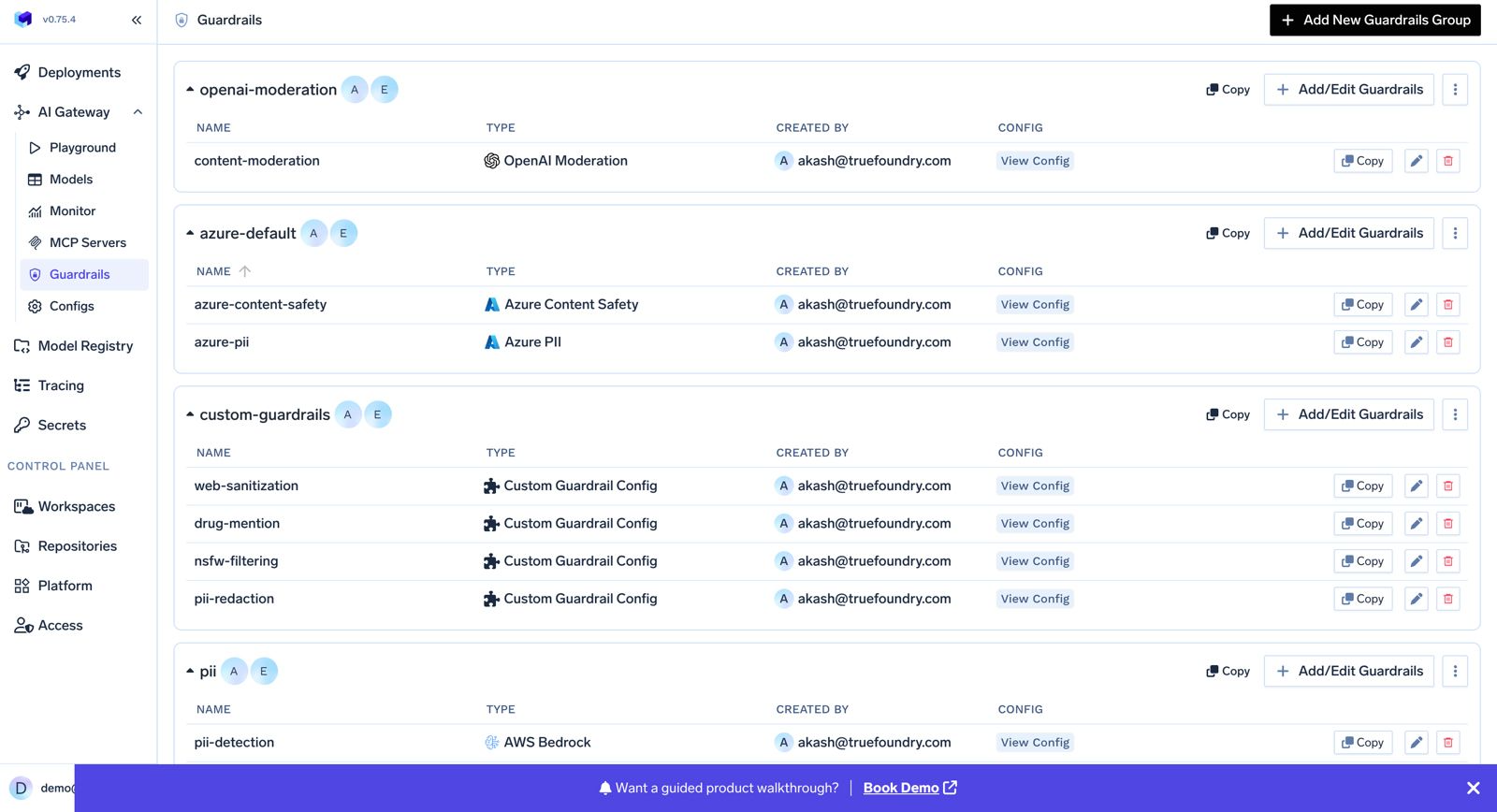Delete nsfw-filtering guardrail trash icon
1497x812 pixels.
tap(1448, 561)
